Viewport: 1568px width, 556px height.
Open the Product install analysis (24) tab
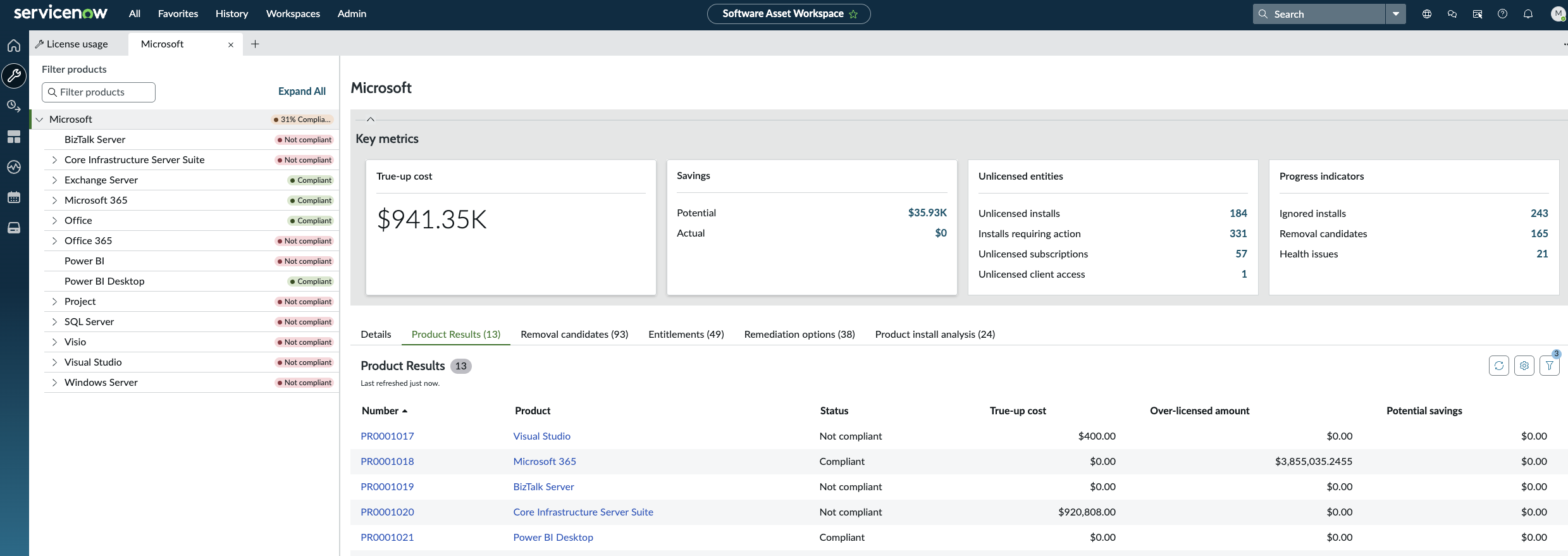point(935,334)
